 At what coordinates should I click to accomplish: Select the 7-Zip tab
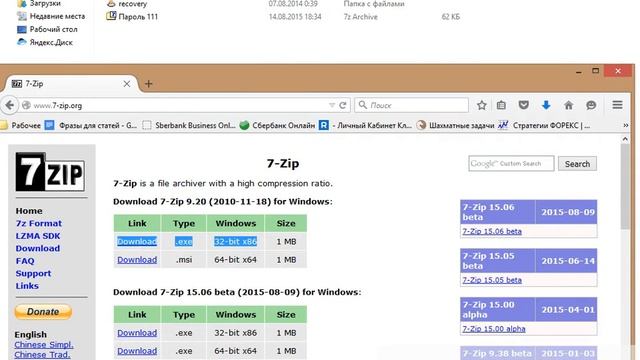coord(71,84)
